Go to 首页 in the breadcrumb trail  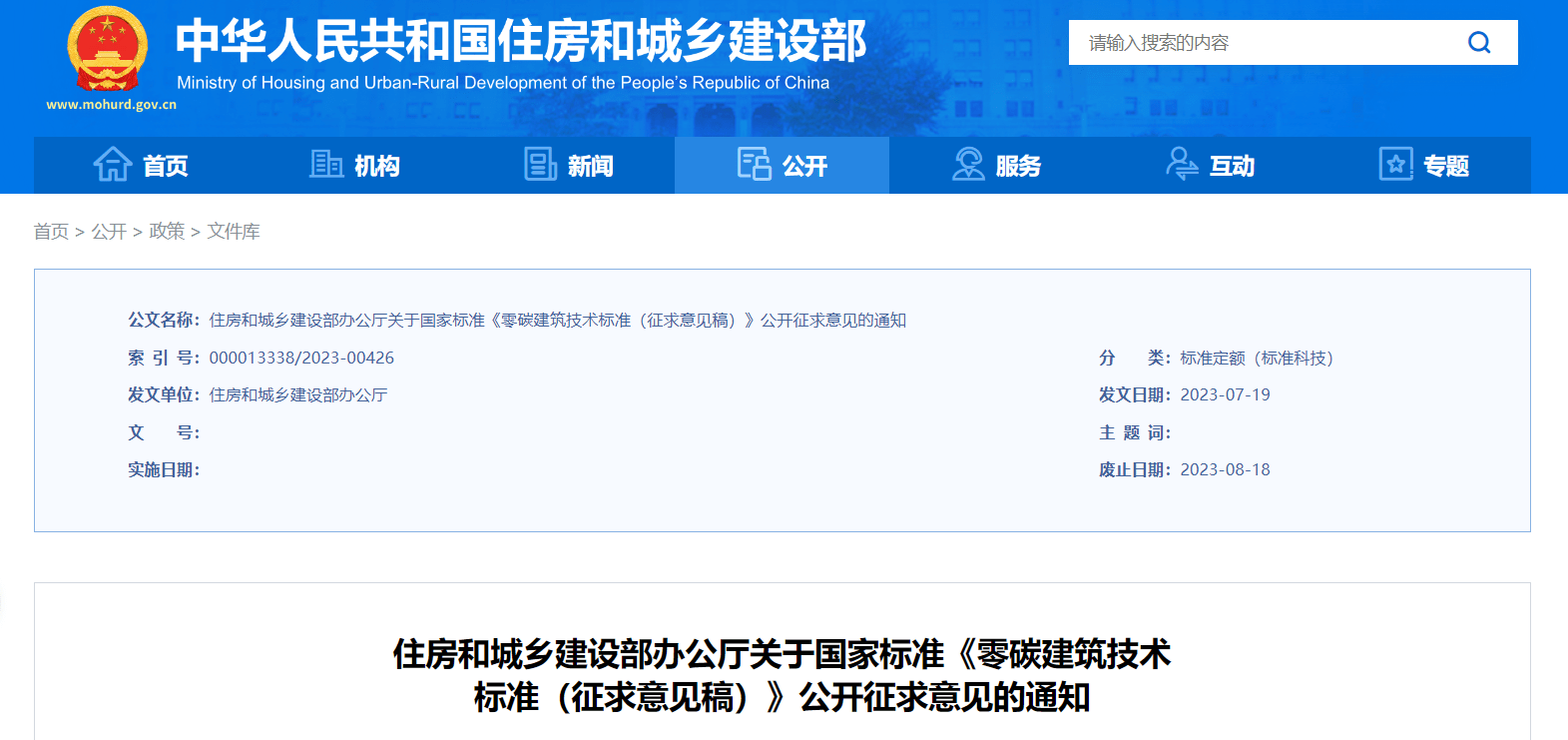(x=51, y=232)
